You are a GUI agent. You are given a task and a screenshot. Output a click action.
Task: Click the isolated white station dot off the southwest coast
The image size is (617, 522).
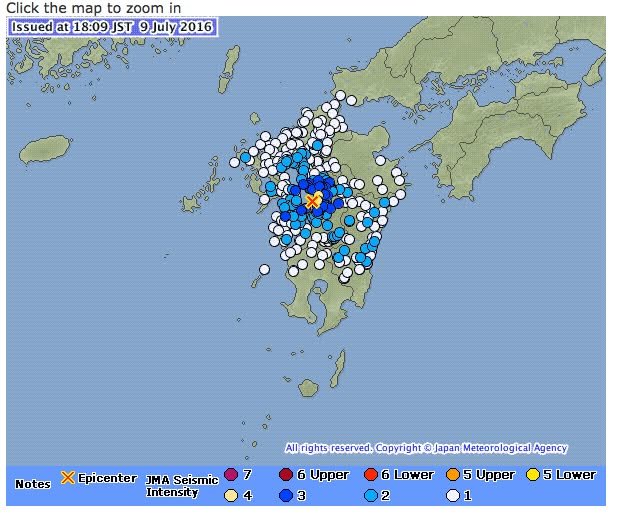point(264,269)
